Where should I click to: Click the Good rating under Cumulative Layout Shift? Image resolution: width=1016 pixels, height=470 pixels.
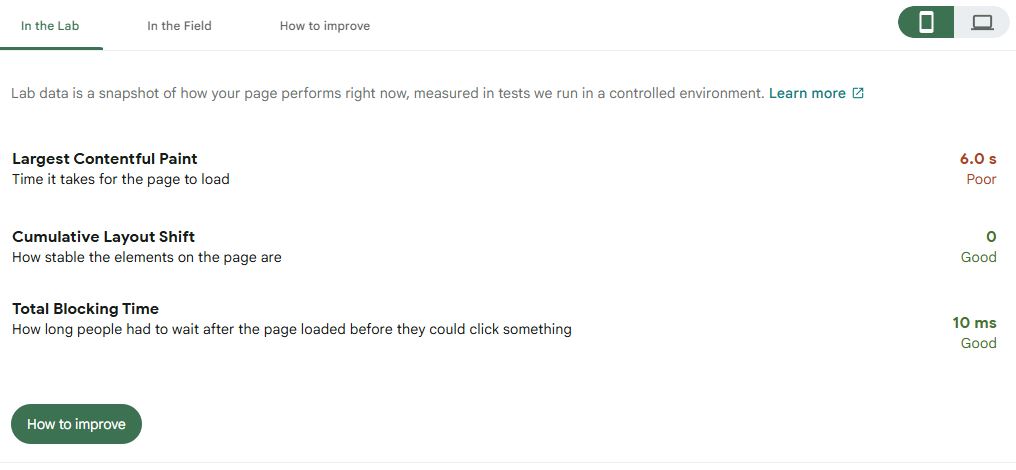pyautogui.click(x=978, y=257)
